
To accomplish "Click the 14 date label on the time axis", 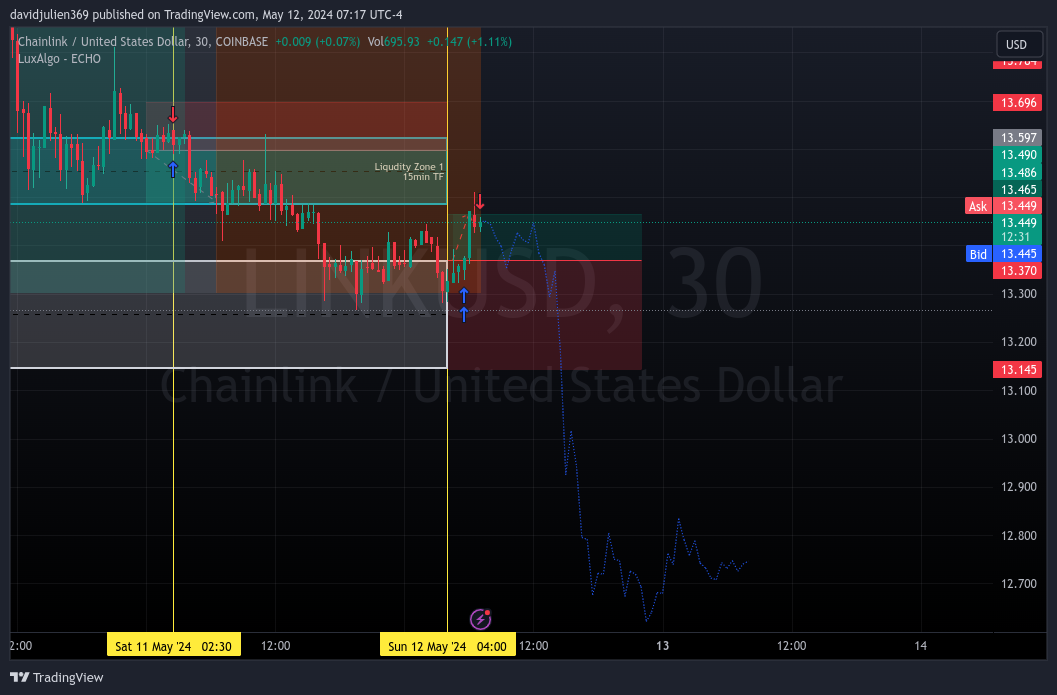I will tap(920, 646).
